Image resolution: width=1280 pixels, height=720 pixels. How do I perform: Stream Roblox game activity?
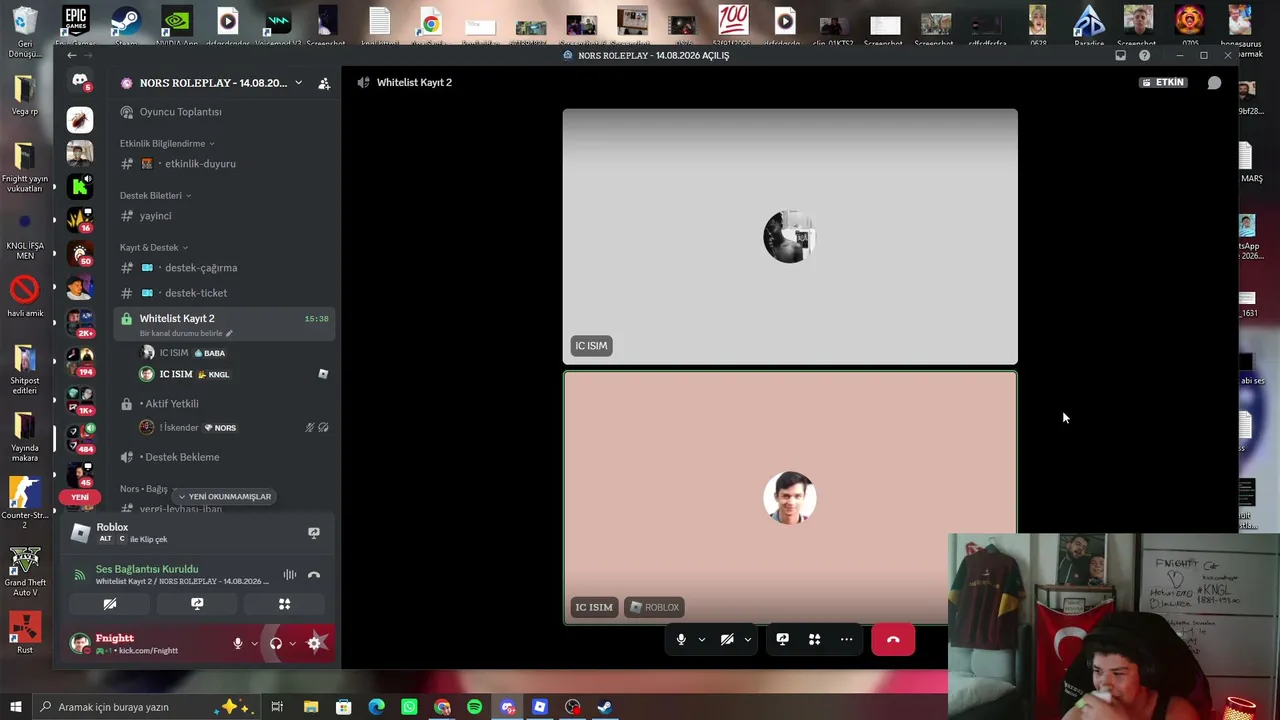[314, 533]
